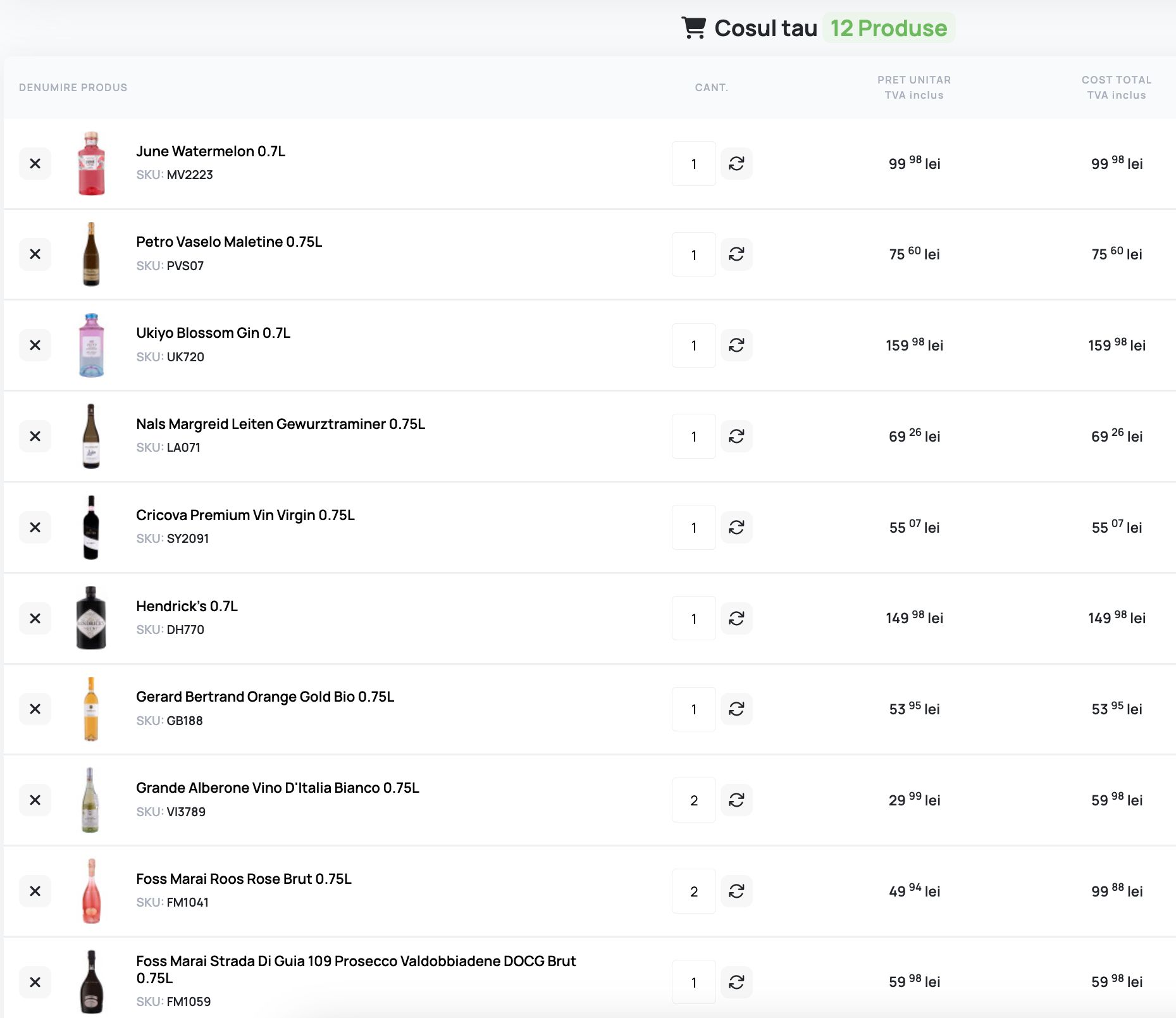Click the 12 Produse badge
The height and width of the screenshot is (1018, 1176).
point(889,28)
